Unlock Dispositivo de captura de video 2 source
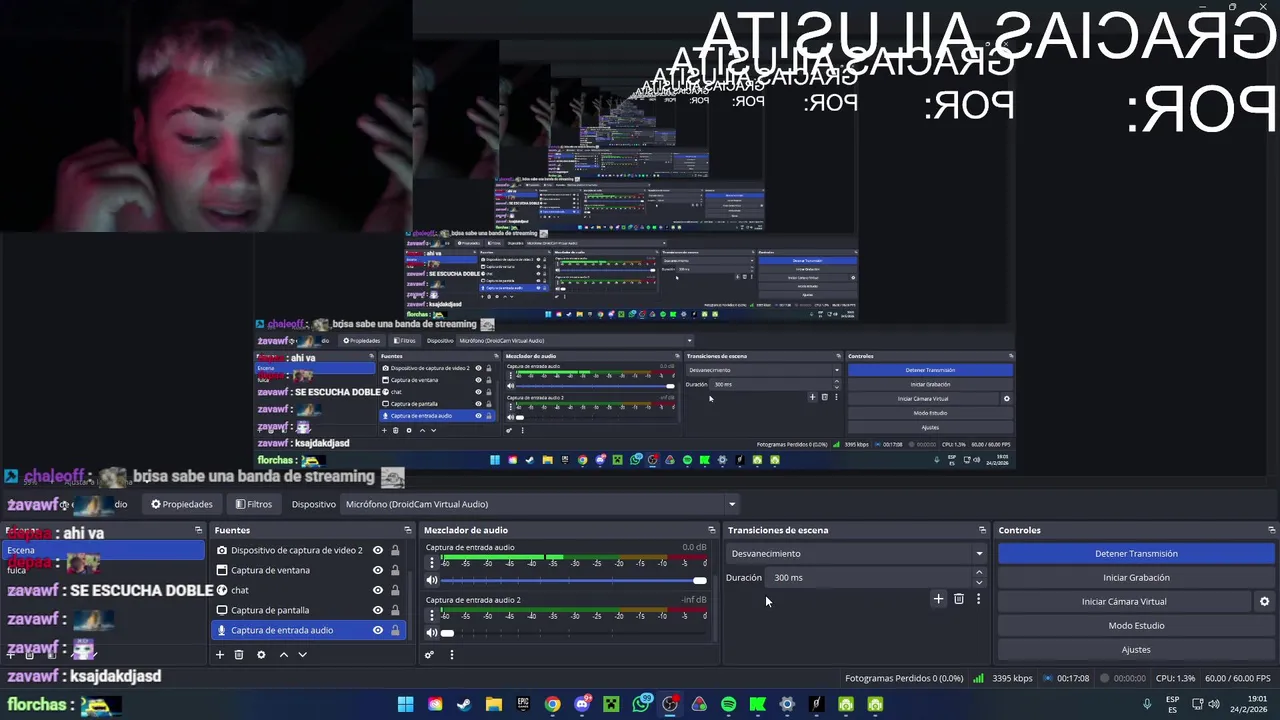 coord(395,550)
